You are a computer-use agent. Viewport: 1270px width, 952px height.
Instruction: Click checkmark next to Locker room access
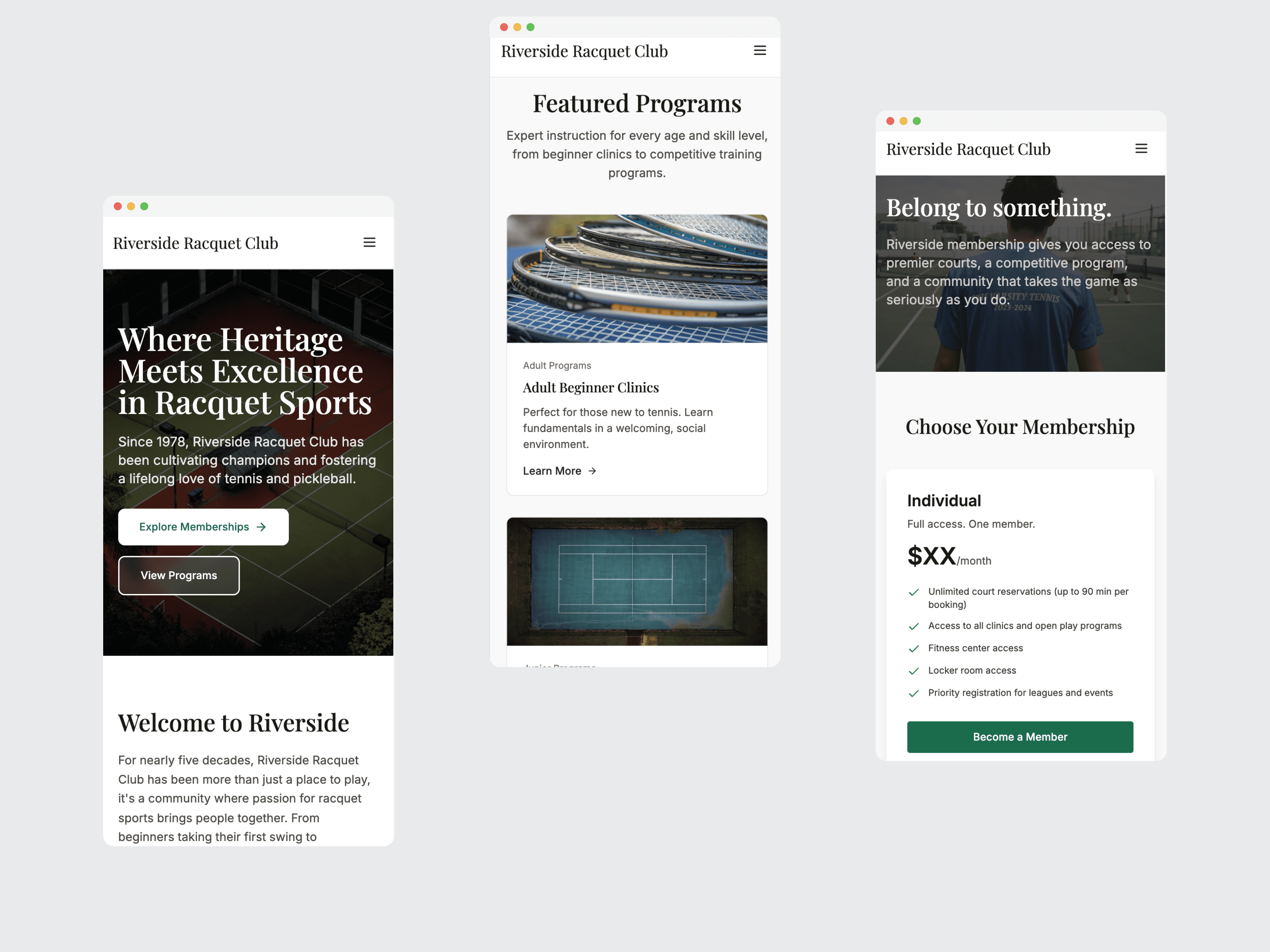click(913, 671)
